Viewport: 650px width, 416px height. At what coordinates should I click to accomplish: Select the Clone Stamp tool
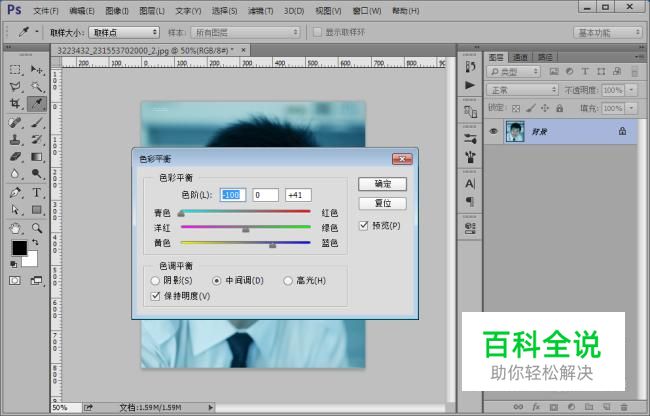15,140
